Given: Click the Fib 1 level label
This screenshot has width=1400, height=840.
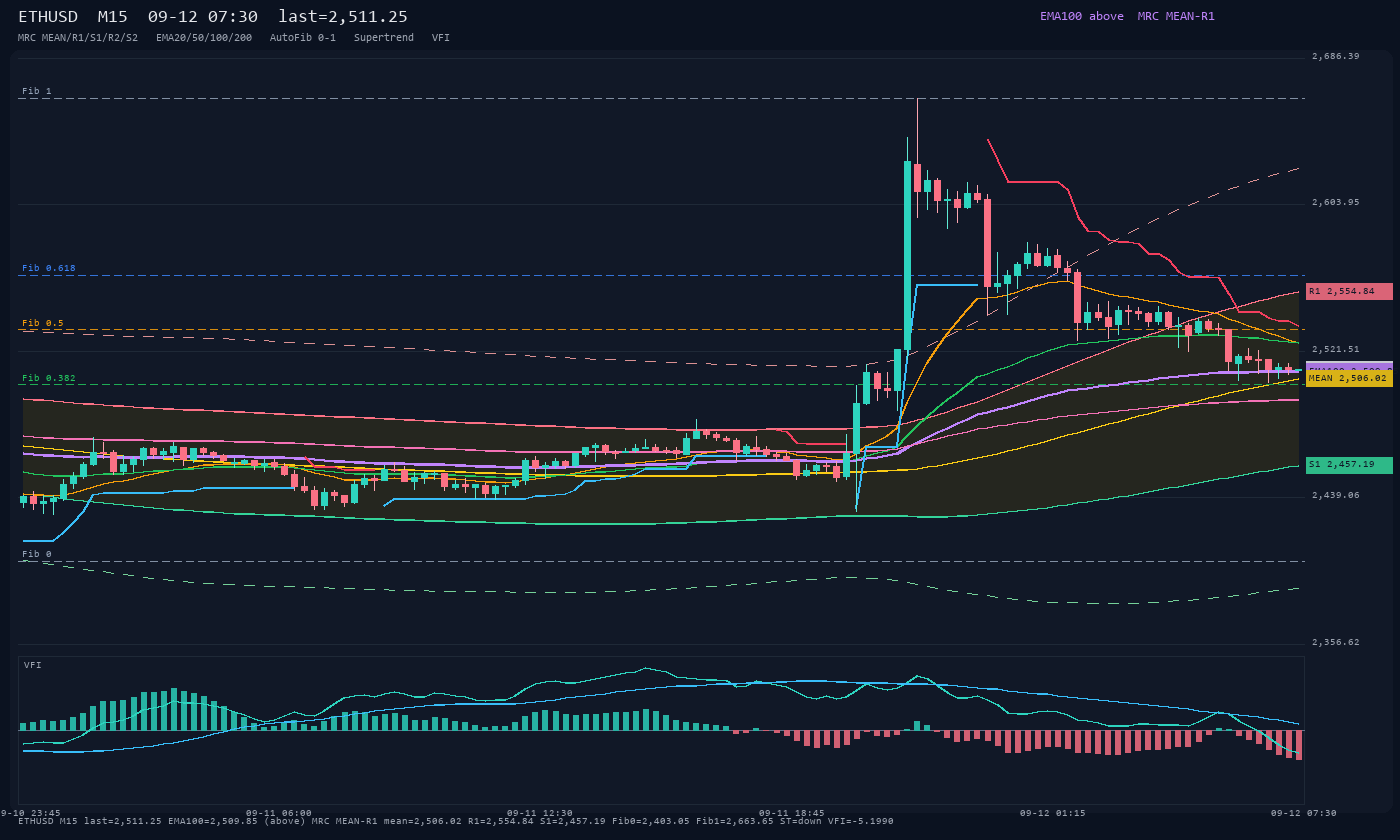Looking at the screenshot, I should pyautogui.click(x=37, y=91).
